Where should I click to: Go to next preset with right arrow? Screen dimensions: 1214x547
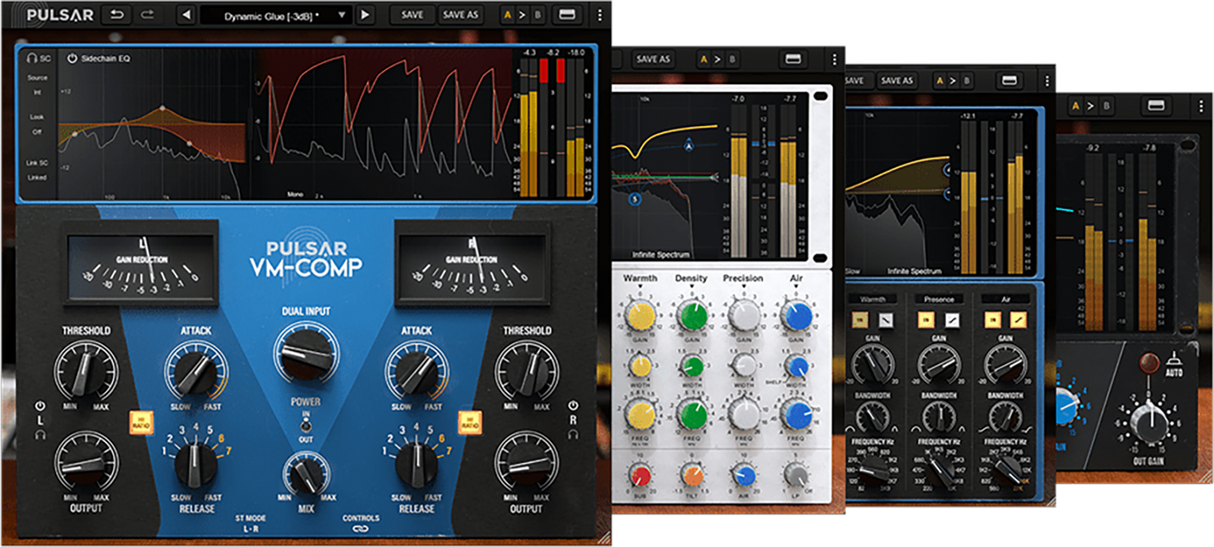coord(365,15)
